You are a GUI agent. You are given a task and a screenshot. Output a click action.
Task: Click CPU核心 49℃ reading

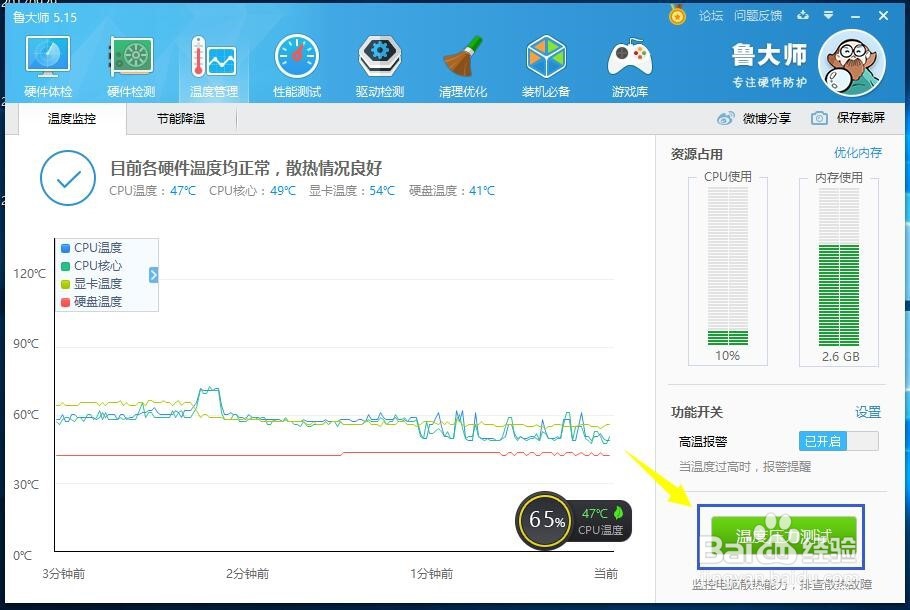point(252,191)
